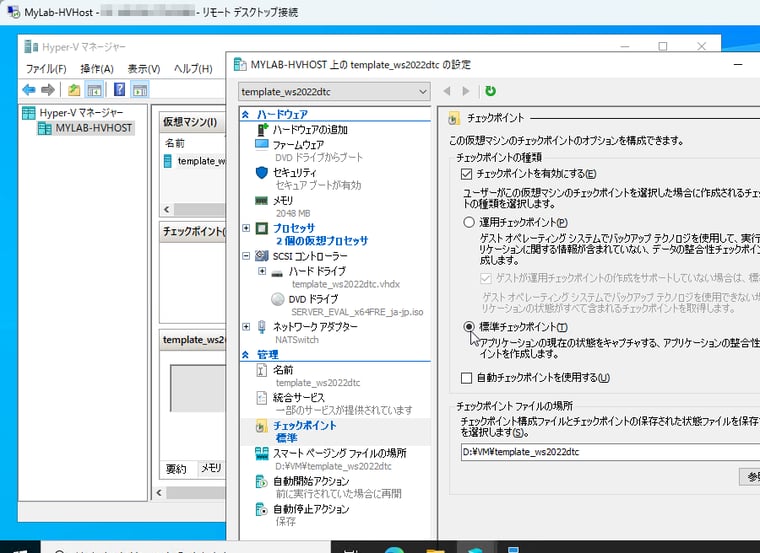This screenshot has width=760, height=553.
Task: Go to previous VM with left arrow
Action: tap(447, 91)
